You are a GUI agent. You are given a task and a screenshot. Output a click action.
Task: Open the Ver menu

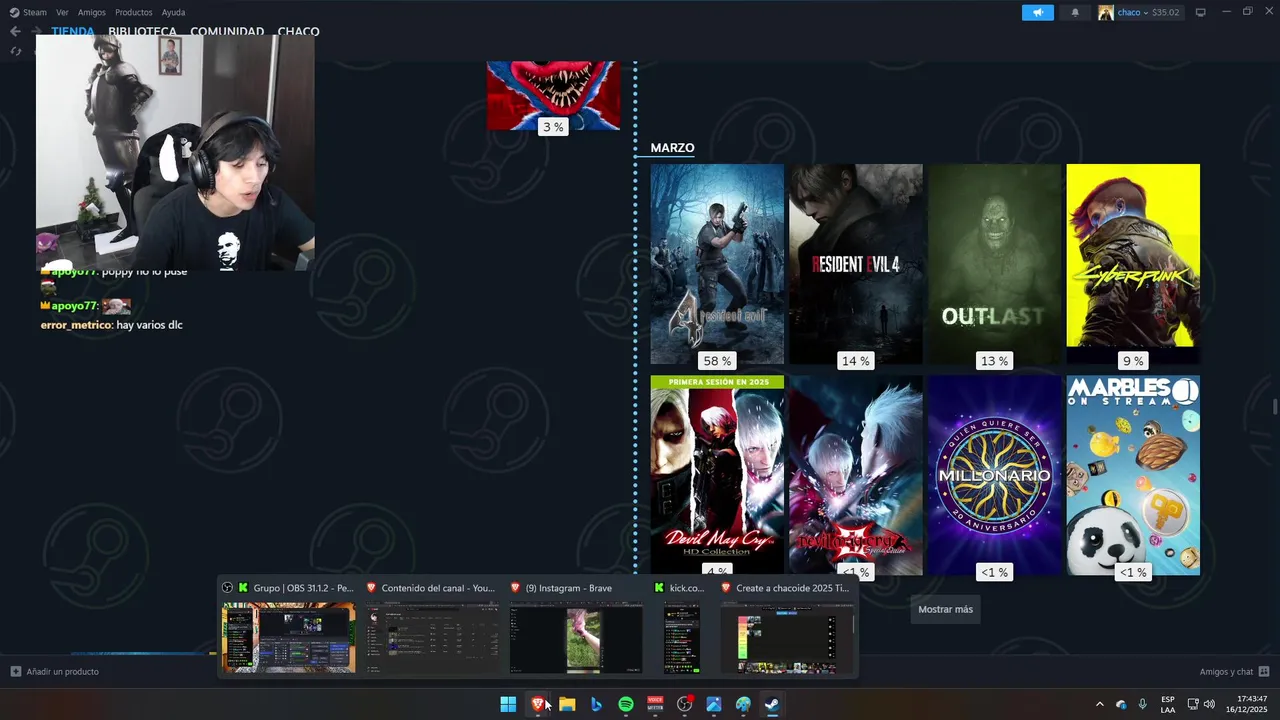tap(62, 12)
